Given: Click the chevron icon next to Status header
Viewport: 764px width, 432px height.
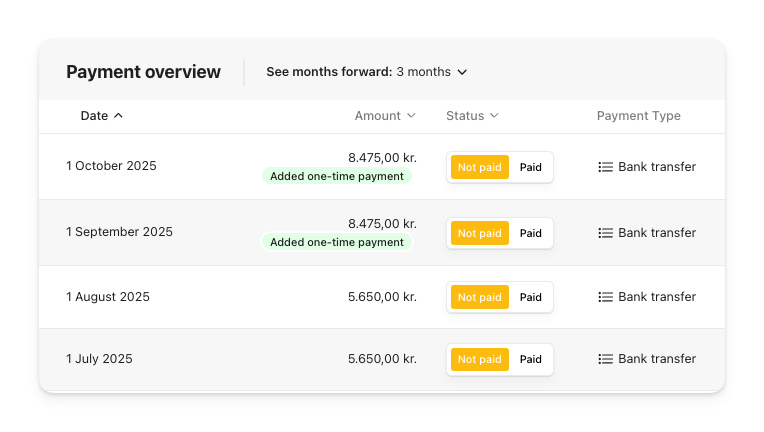Looking at the screenshot, I should pyautogui.click(x=495, y=115).
